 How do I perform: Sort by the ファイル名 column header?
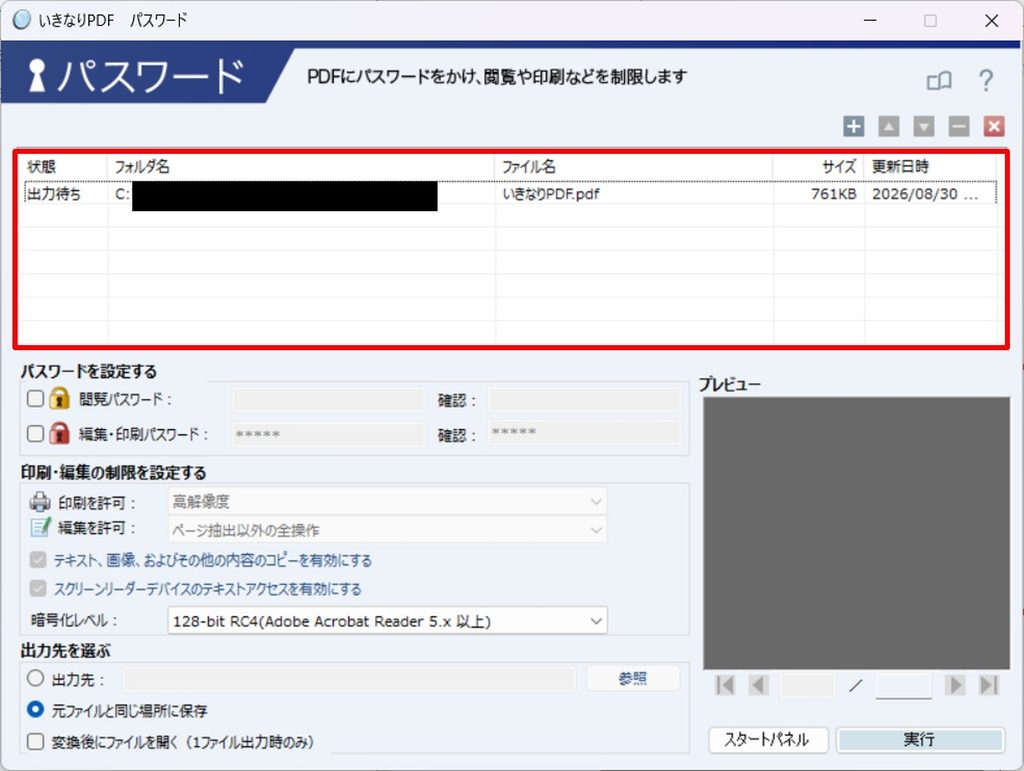[x=633, y=166]
